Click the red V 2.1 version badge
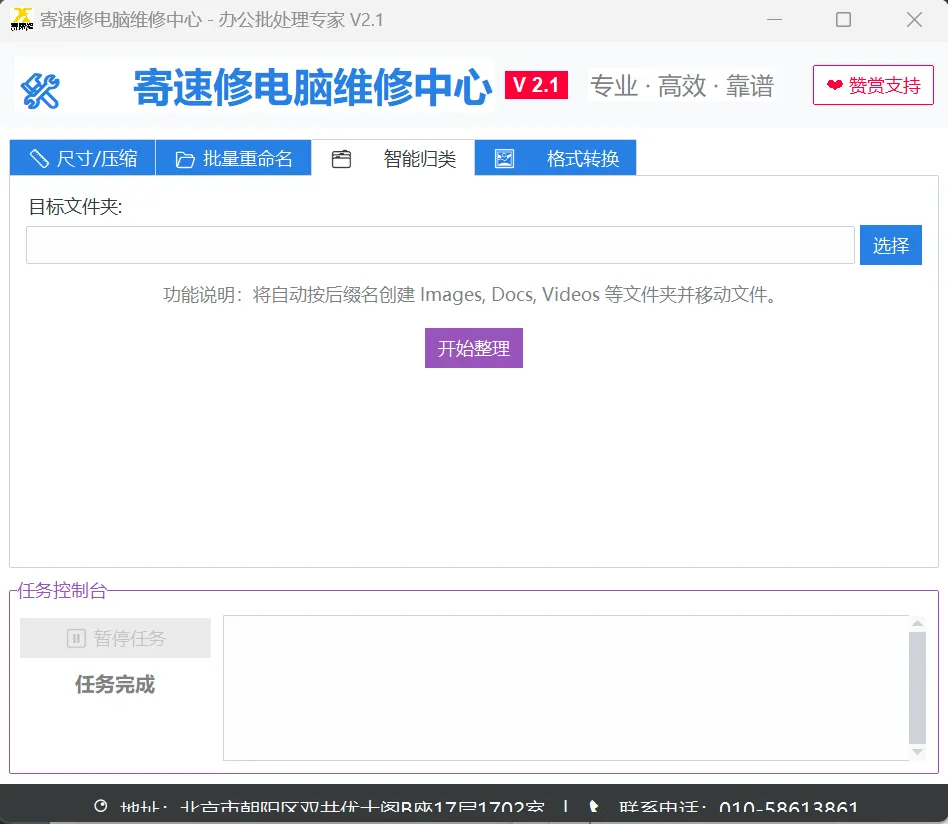The width and height of the screenshot is (948, 824). tap(536, 85)
